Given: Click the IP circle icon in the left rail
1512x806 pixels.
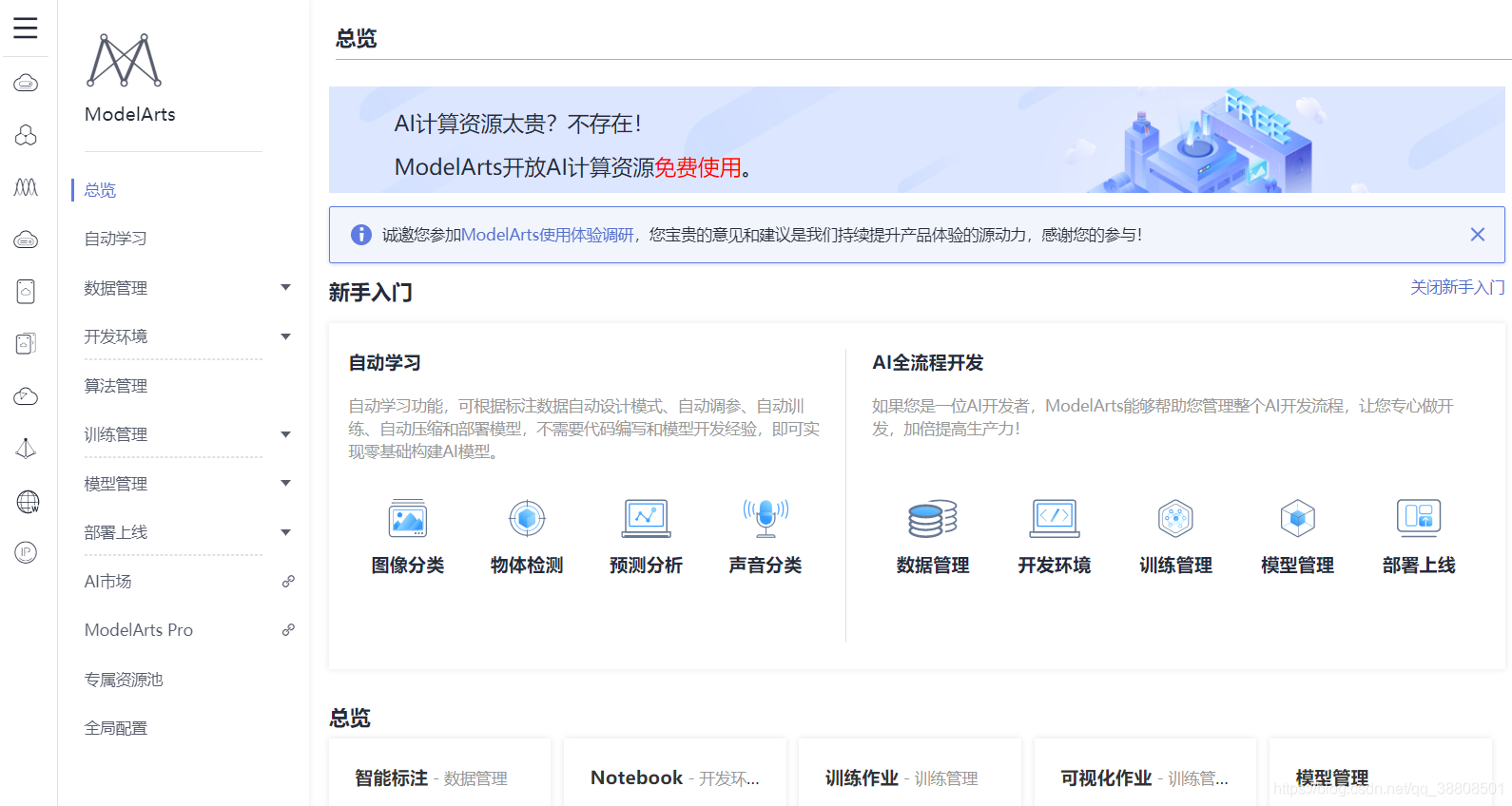Looking at the screenshot, I should pos(26,552).
